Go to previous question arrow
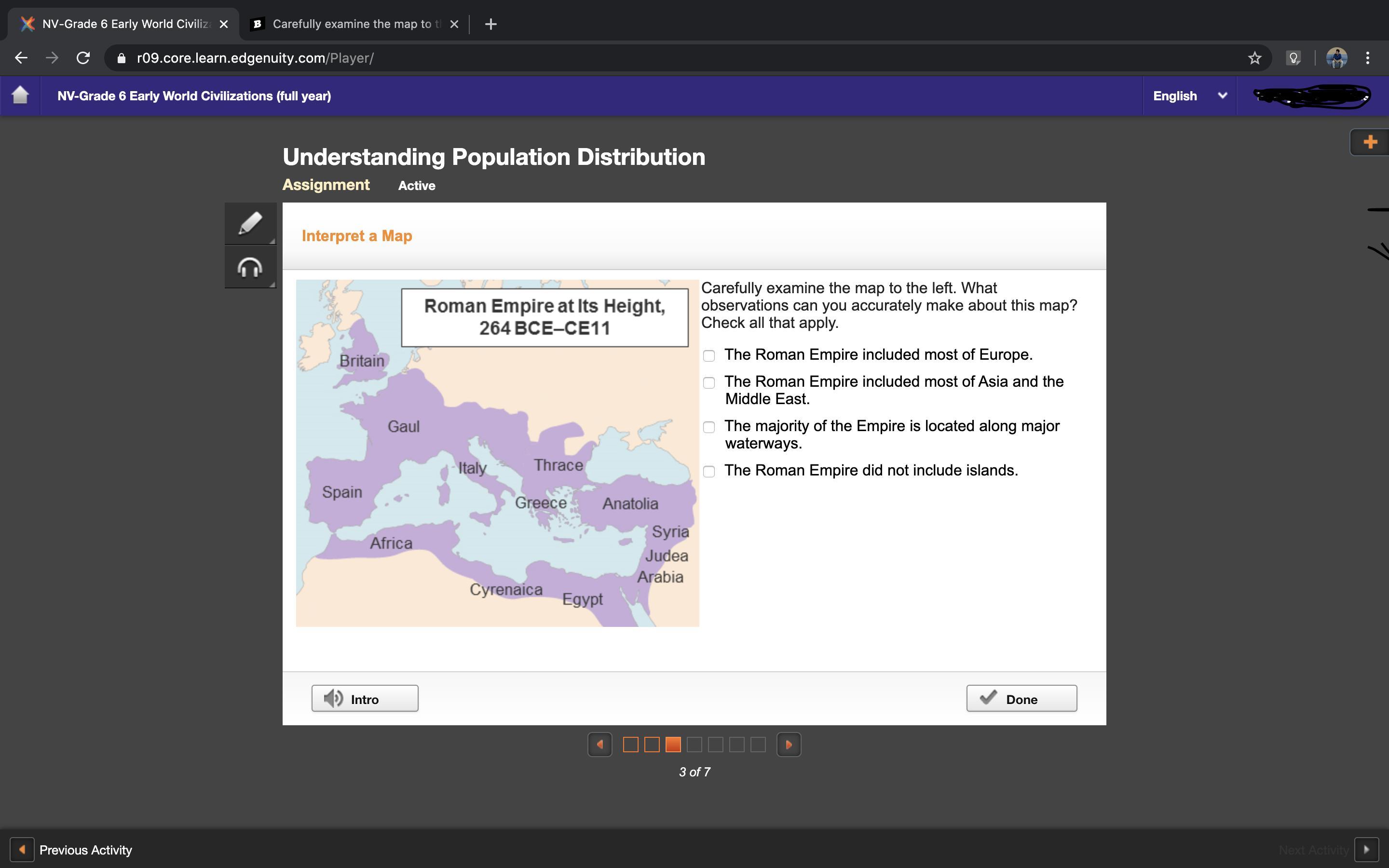This screenshot has height=868, width=1389. pos(600,745)
